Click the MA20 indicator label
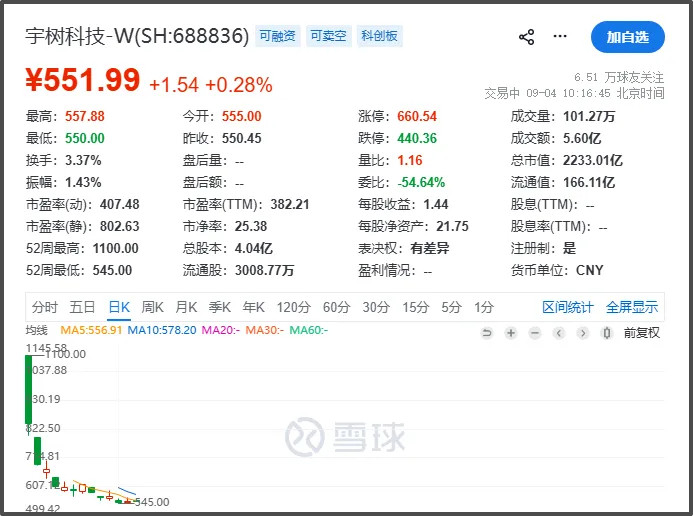This screenshot has width=693, height=516. (221, 330)
